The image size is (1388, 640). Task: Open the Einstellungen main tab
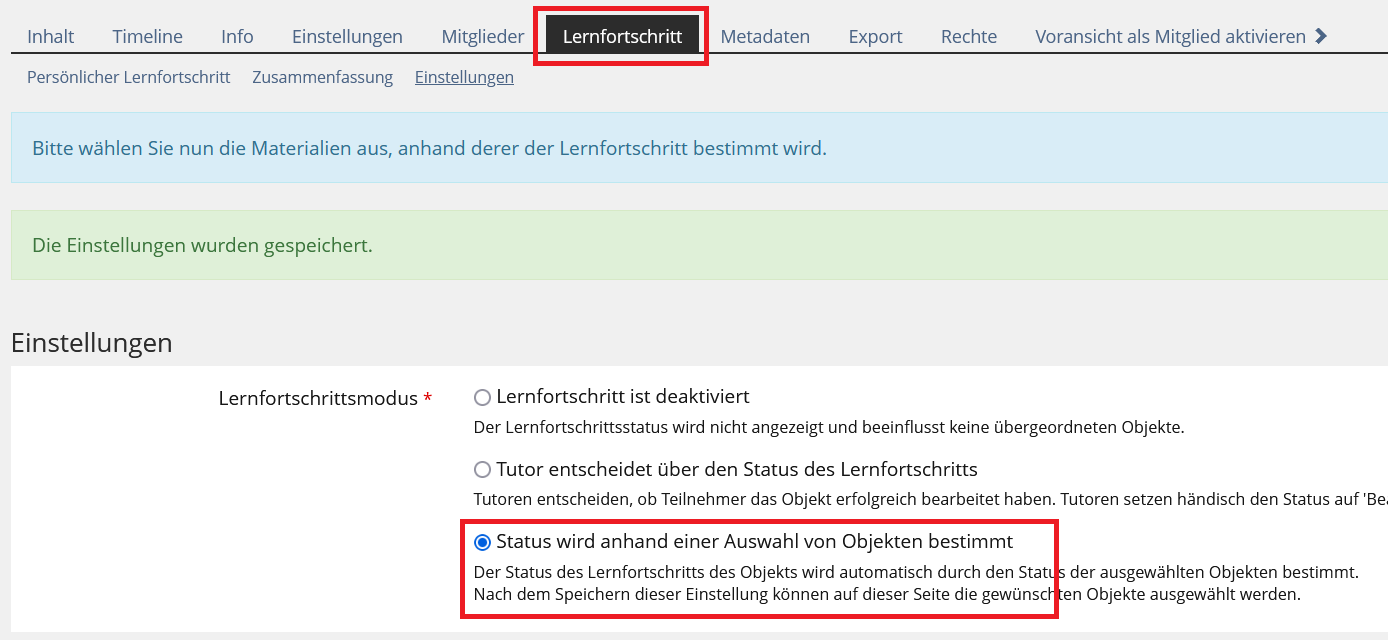click(347, 37)
